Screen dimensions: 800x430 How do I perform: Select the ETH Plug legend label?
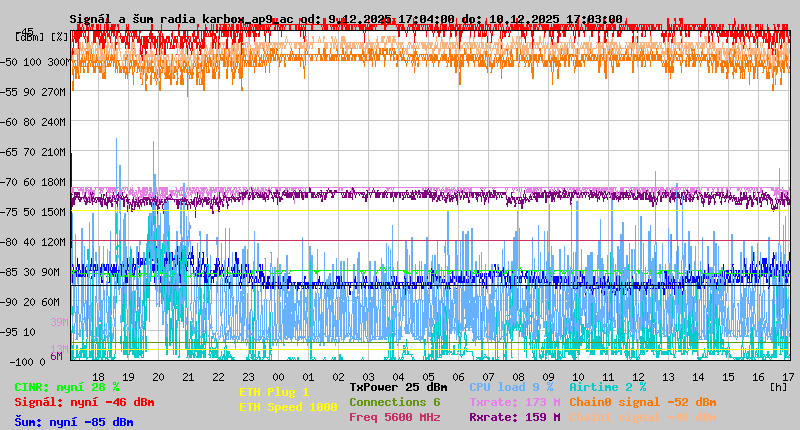274,392
